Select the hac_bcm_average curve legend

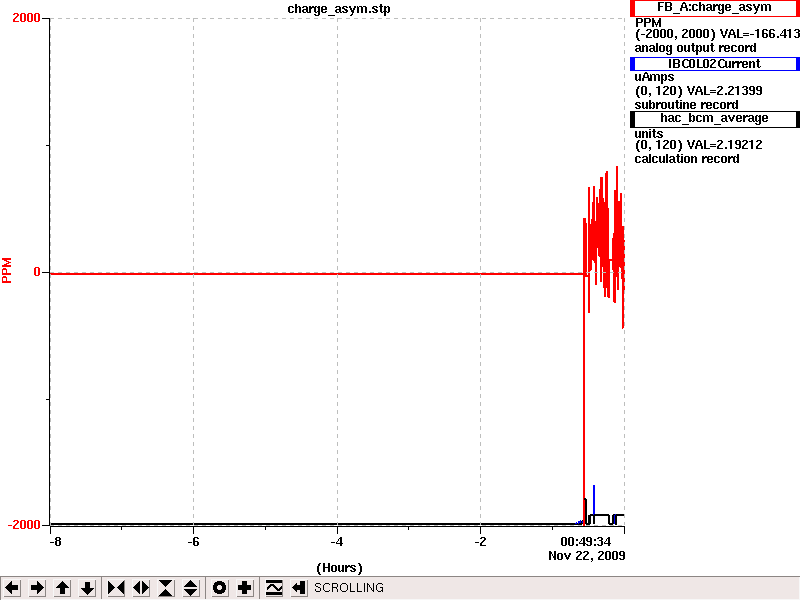(714, 118)
